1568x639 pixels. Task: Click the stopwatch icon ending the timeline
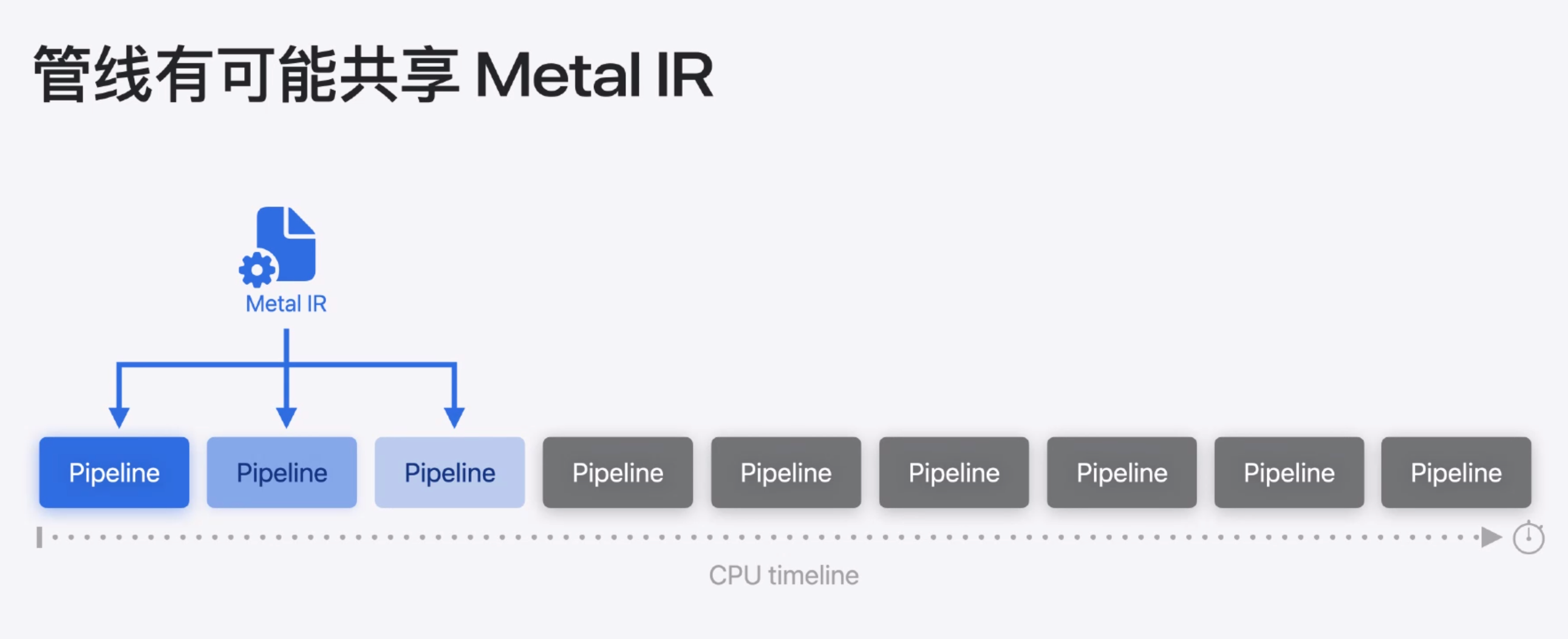1528,538
